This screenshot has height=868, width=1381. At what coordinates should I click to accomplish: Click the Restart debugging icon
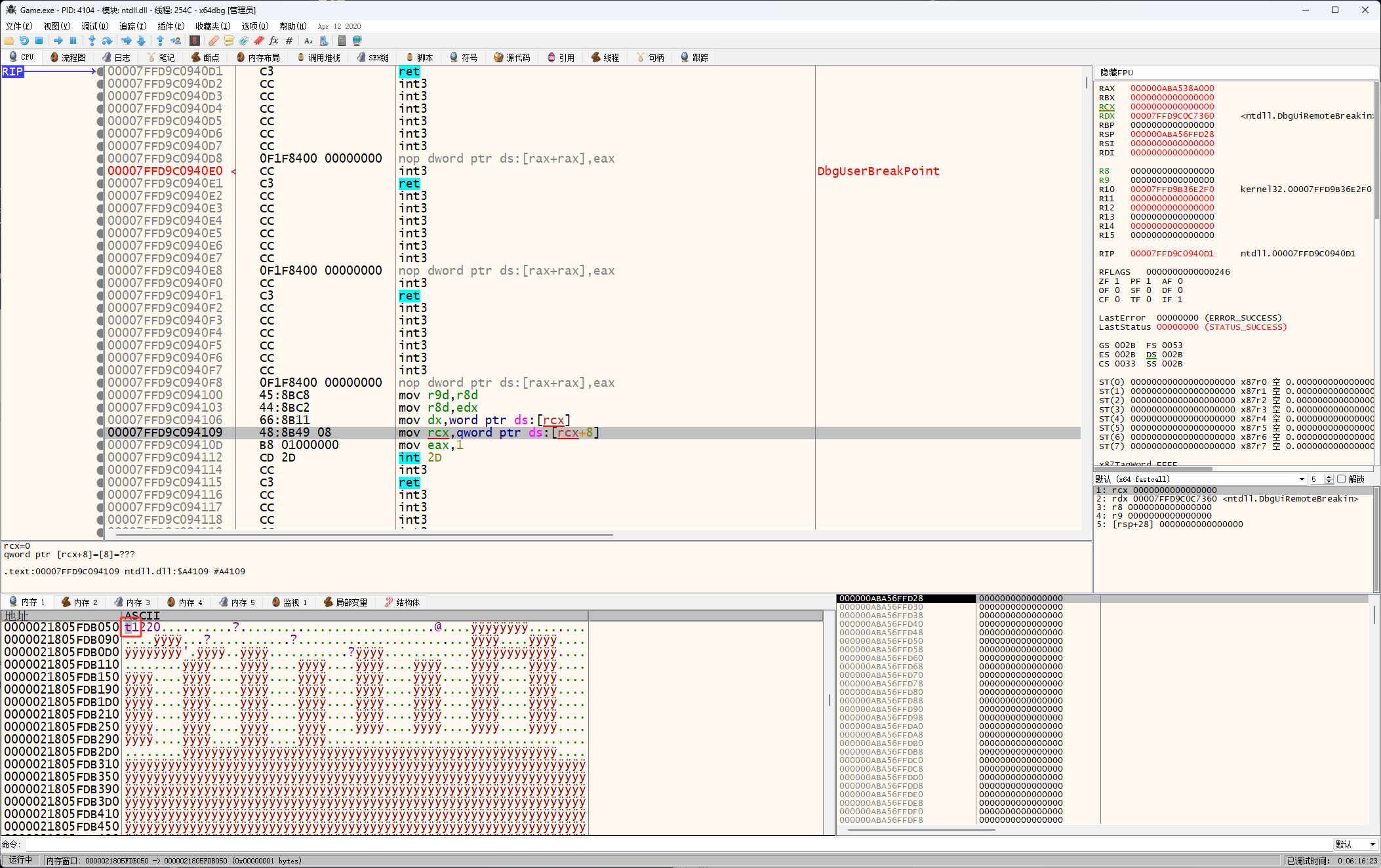point(24,41)
